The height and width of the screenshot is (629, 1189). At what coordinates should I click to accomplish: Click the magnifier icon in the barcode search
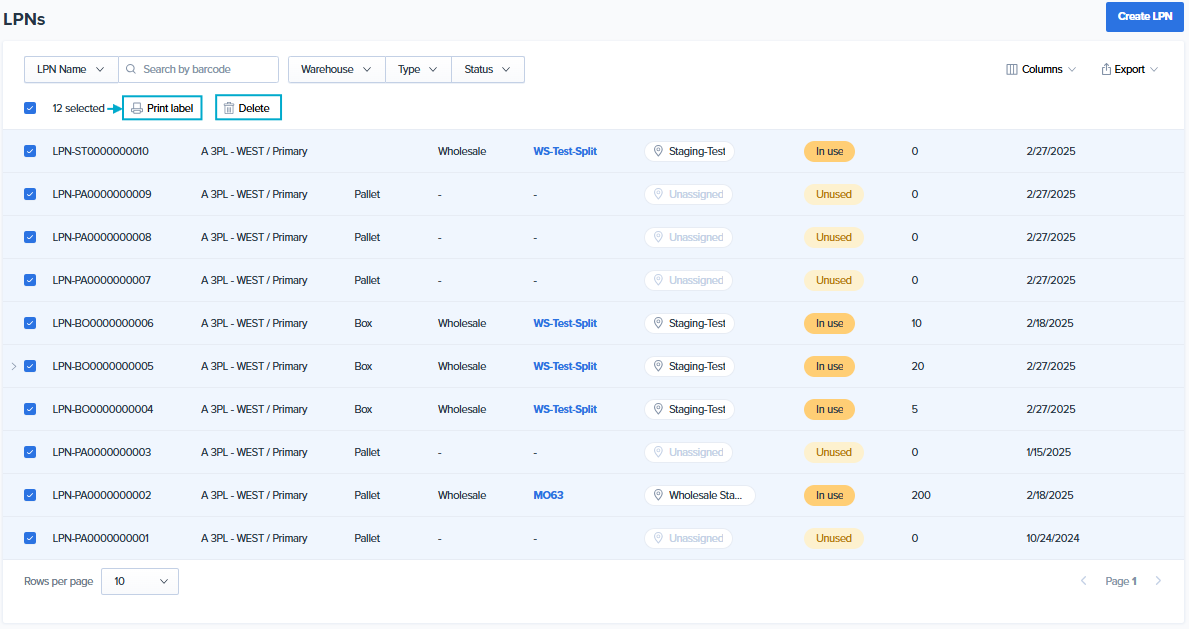(x=130, y=69)
